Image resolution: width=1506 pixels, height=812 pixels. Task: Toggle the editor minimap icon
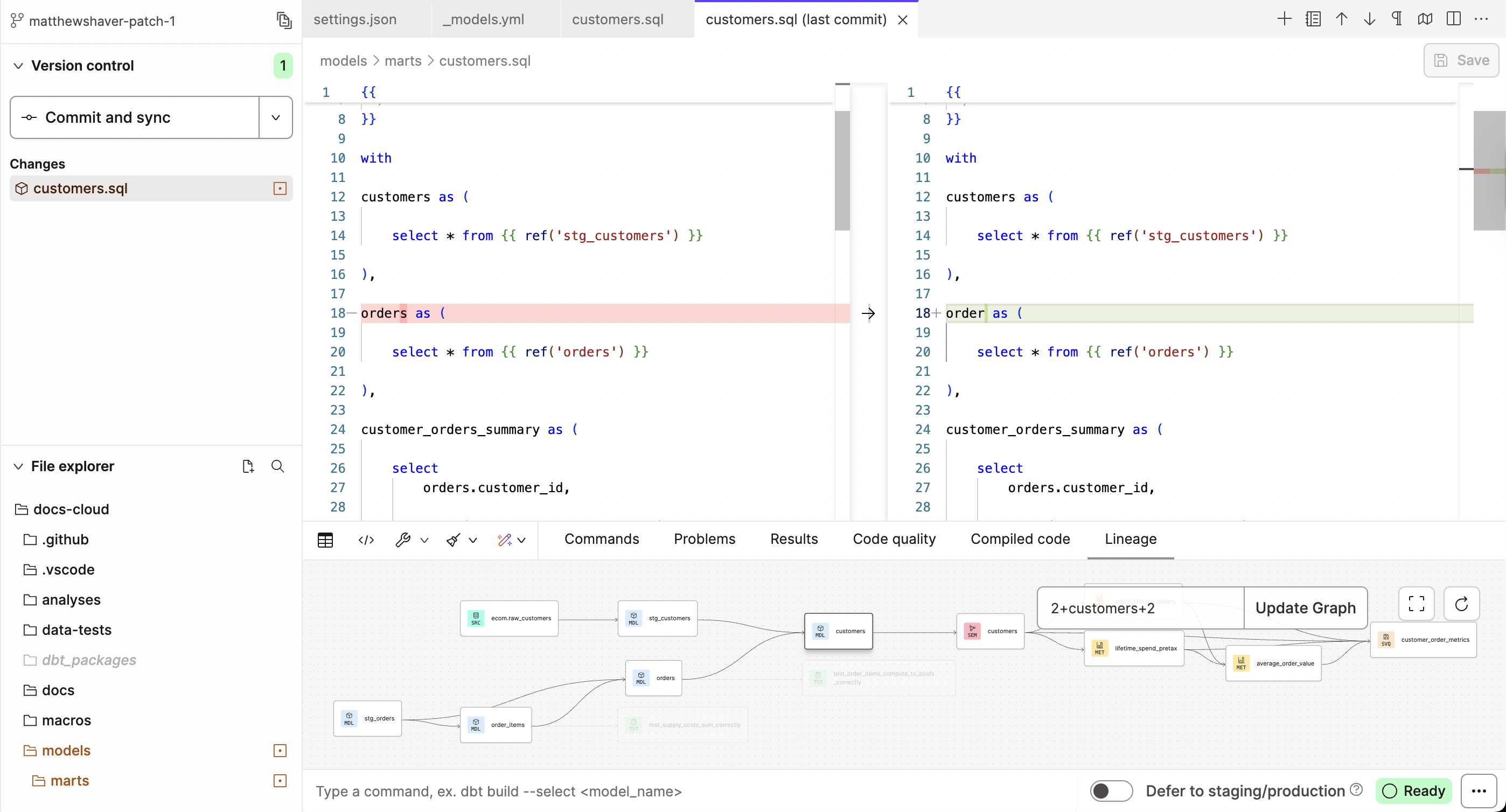point(1425,18)
